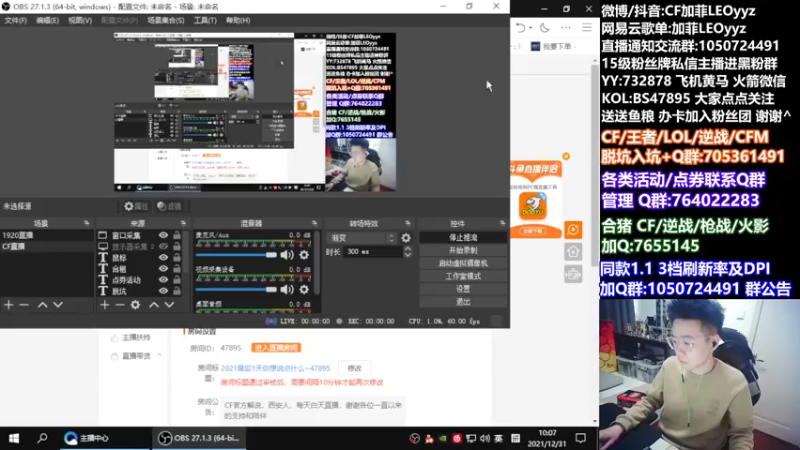
Task: Increase 时长 duration with up arrow
Action: coord(407,249)
